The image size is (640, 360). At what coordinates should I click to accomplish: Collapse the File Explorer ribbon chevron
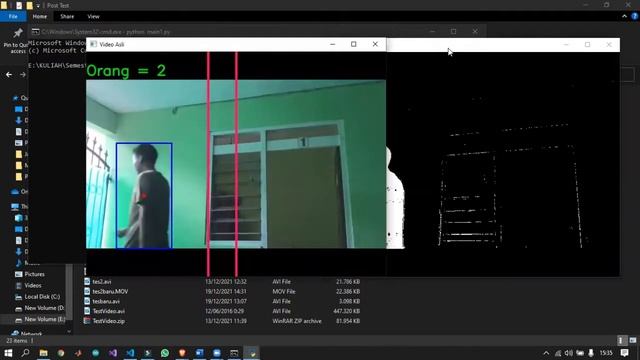624,16
